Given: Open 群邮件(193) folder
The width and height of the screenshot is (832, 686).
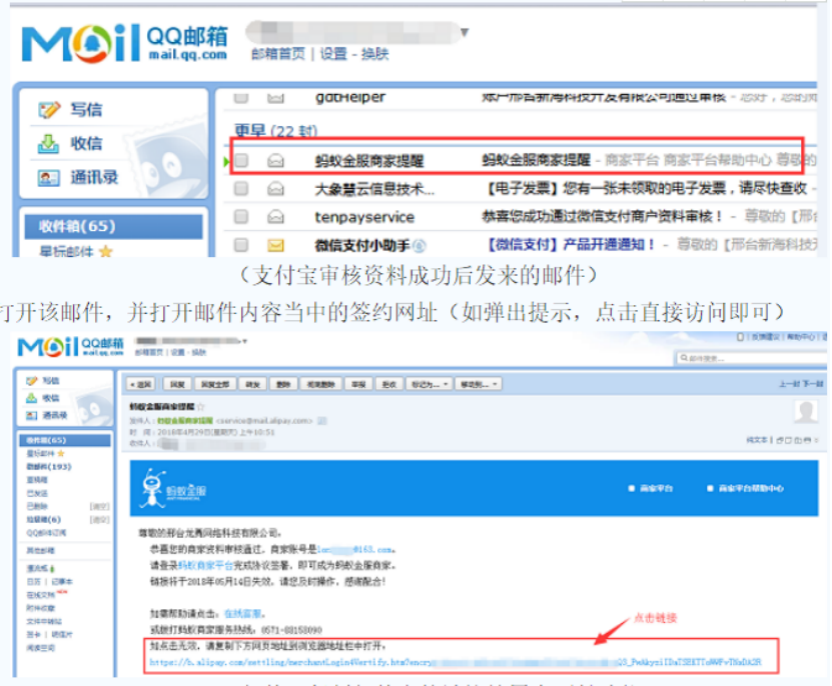Looking at the screenshot, I should (49, 467).
